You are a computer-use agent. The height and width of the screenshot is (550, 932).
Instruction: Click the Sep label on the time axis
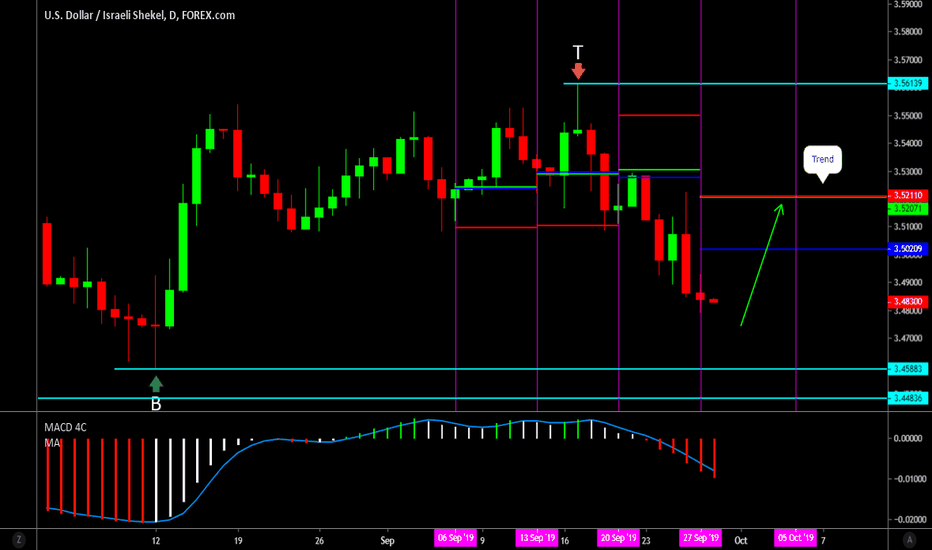pos(388,540)
